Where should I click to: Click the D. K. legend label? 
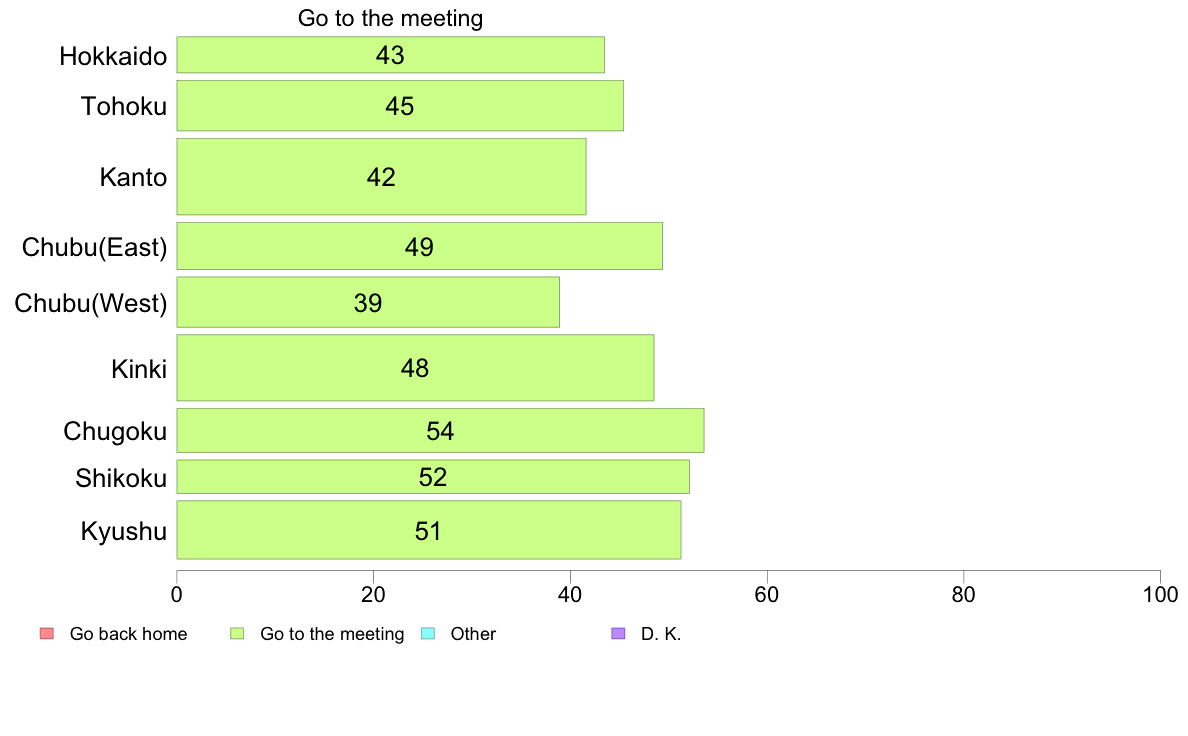point(661,634)
